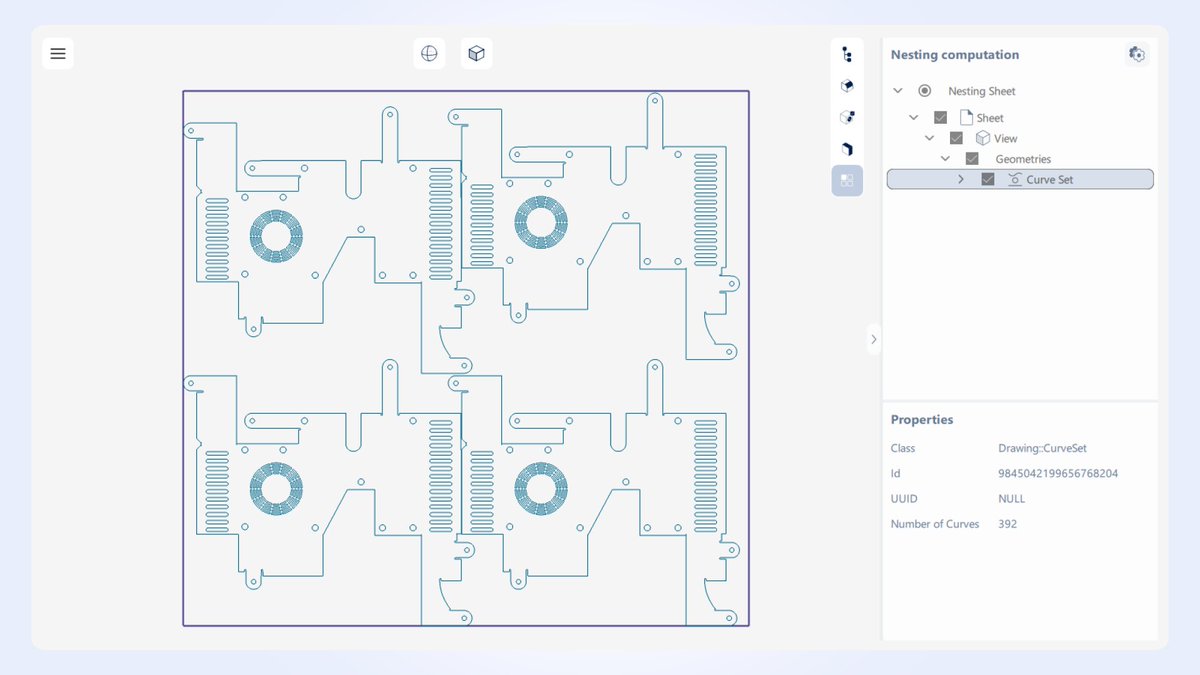Uncheck the Sheet checkbox
This screenshot has height=675, width=1200.
pos(940,118)
